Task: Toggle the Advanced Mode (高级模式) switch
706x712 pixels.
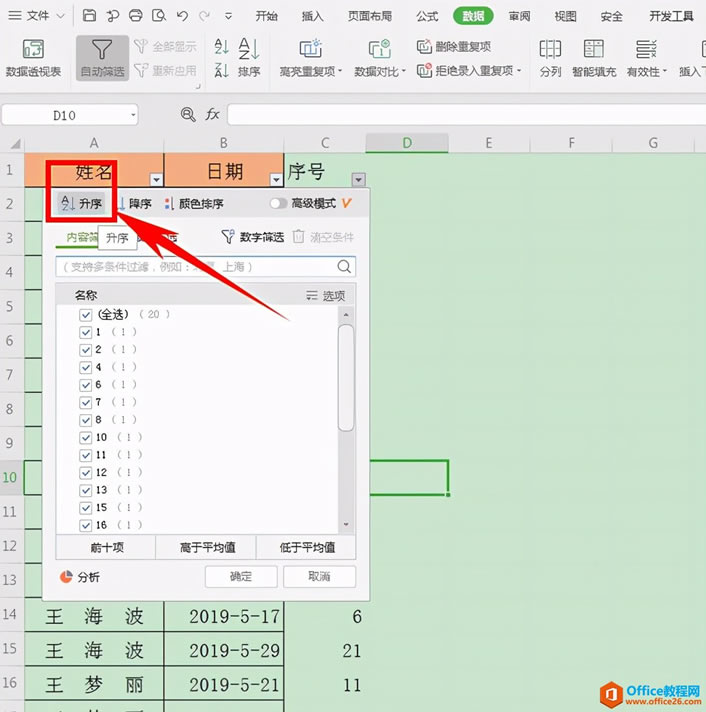Action: (x=278, y=203)
